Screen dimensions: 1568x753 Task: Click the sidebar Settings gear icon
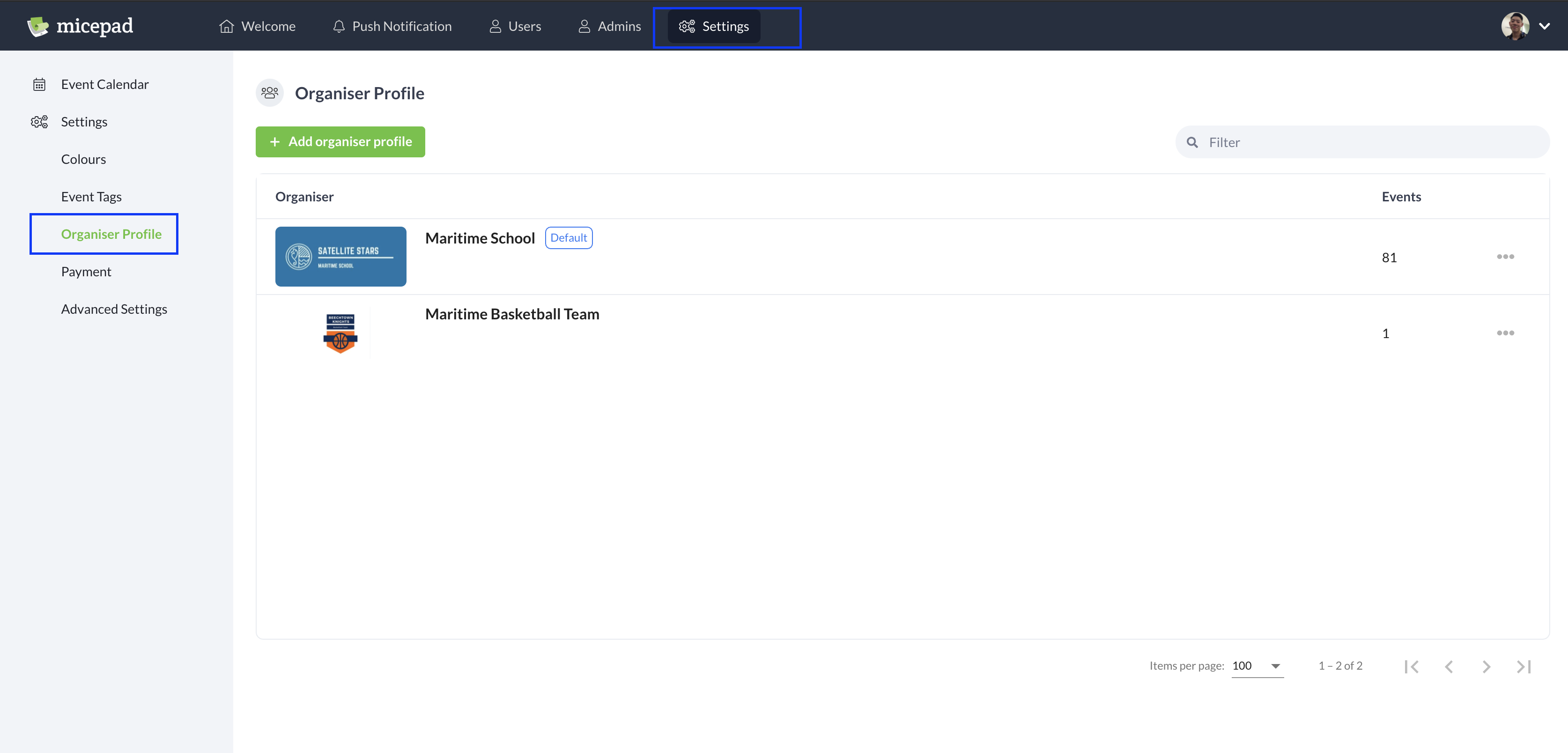pos(39,122)
